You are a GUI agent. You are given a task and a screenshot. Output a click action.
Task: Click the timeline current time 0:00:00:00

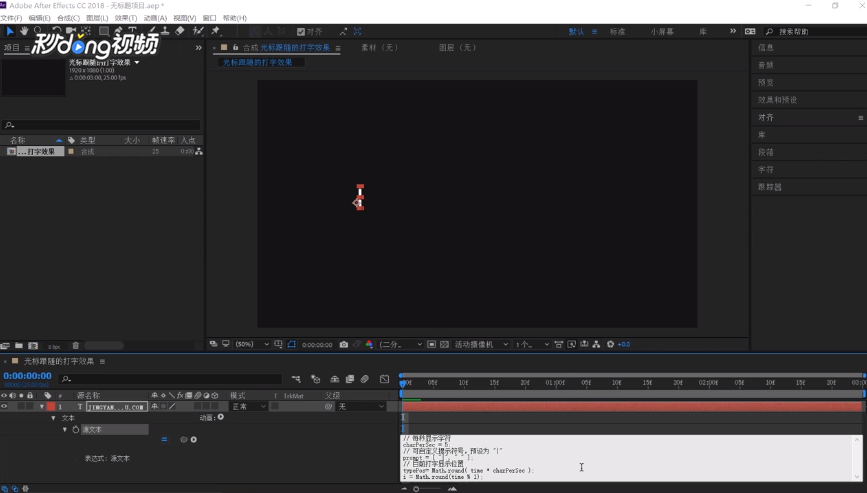(x=27, y=376)
